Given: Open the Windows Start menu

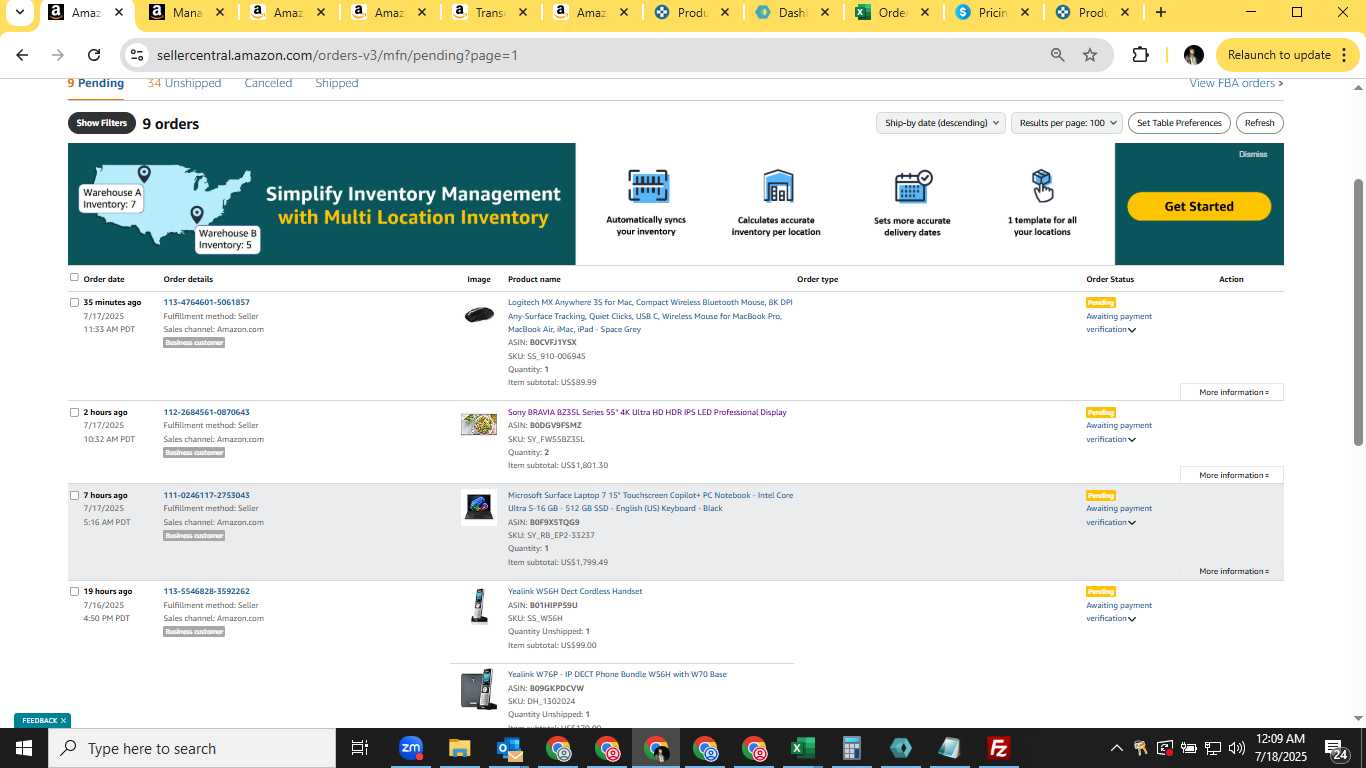Looking at the screenshot, I should click(x=24, y=748).
